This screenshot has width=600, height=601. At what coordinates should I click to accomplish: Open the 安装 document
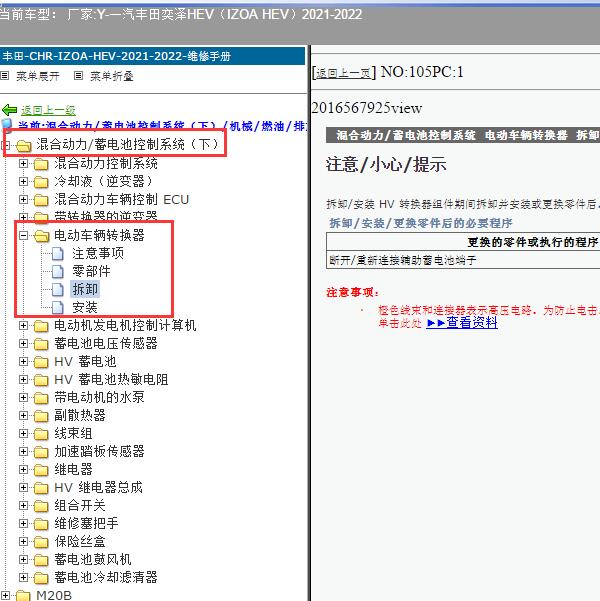coord(85,307)
